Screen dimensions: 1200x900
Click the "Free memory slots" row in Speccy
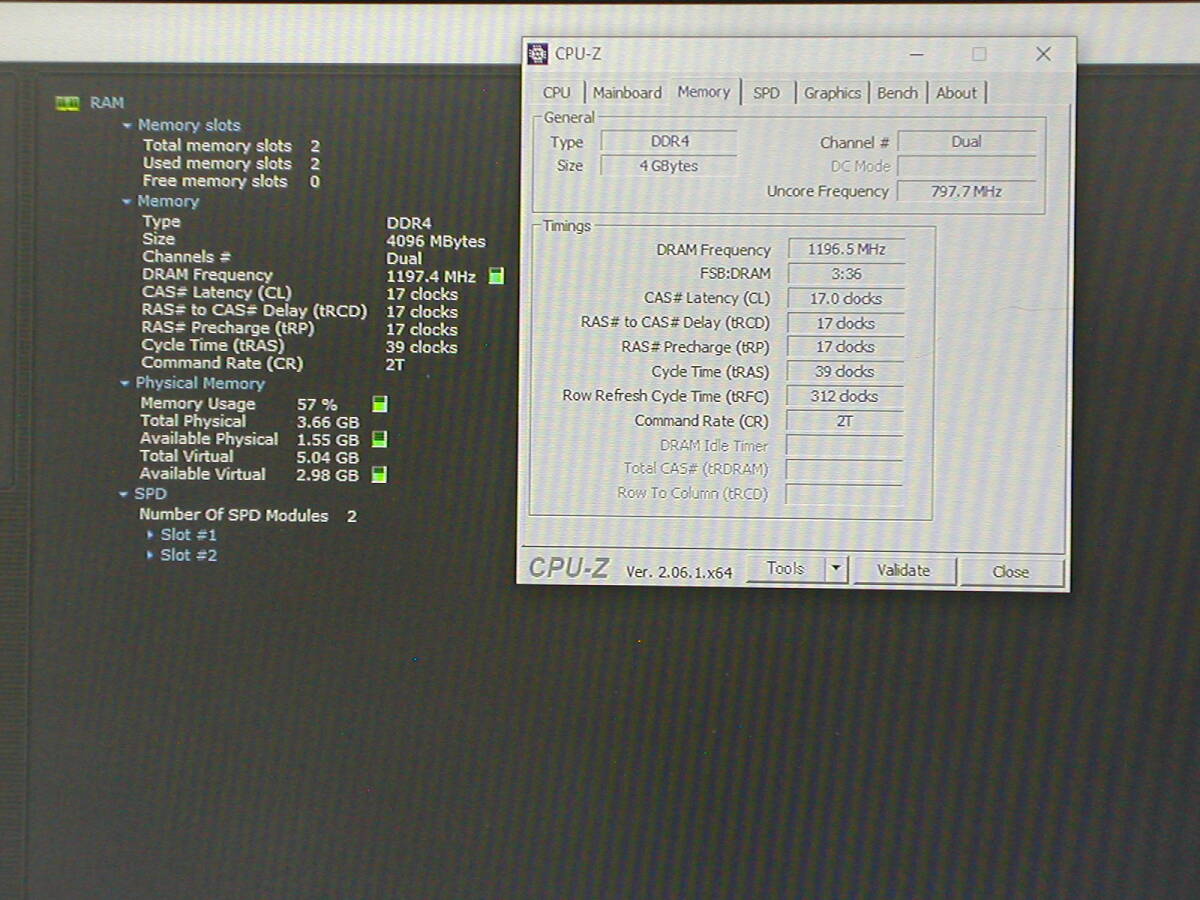(231, 182)
